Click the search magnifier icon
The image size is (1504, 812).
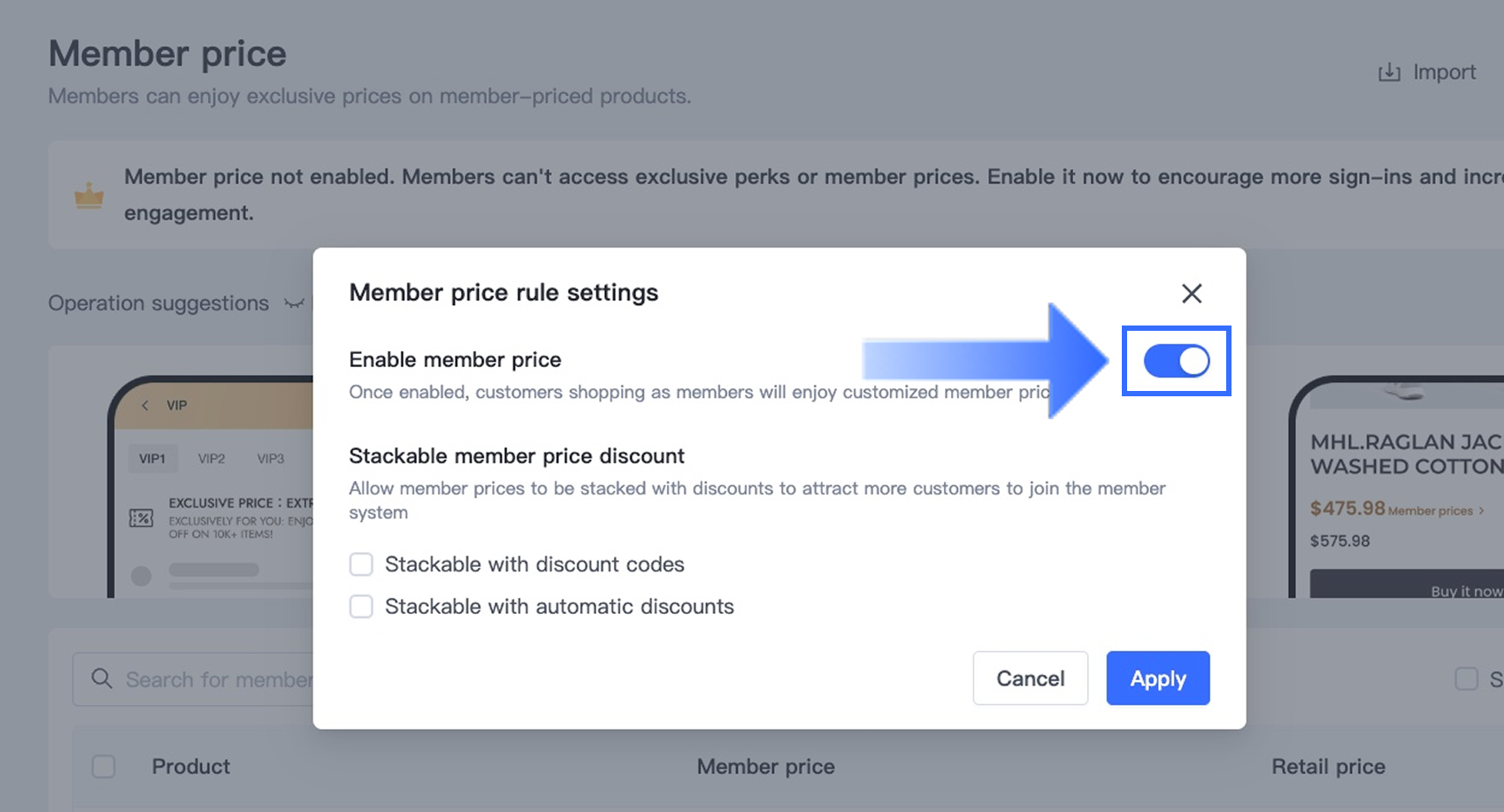pyautogui.click(x=102, y=678)
